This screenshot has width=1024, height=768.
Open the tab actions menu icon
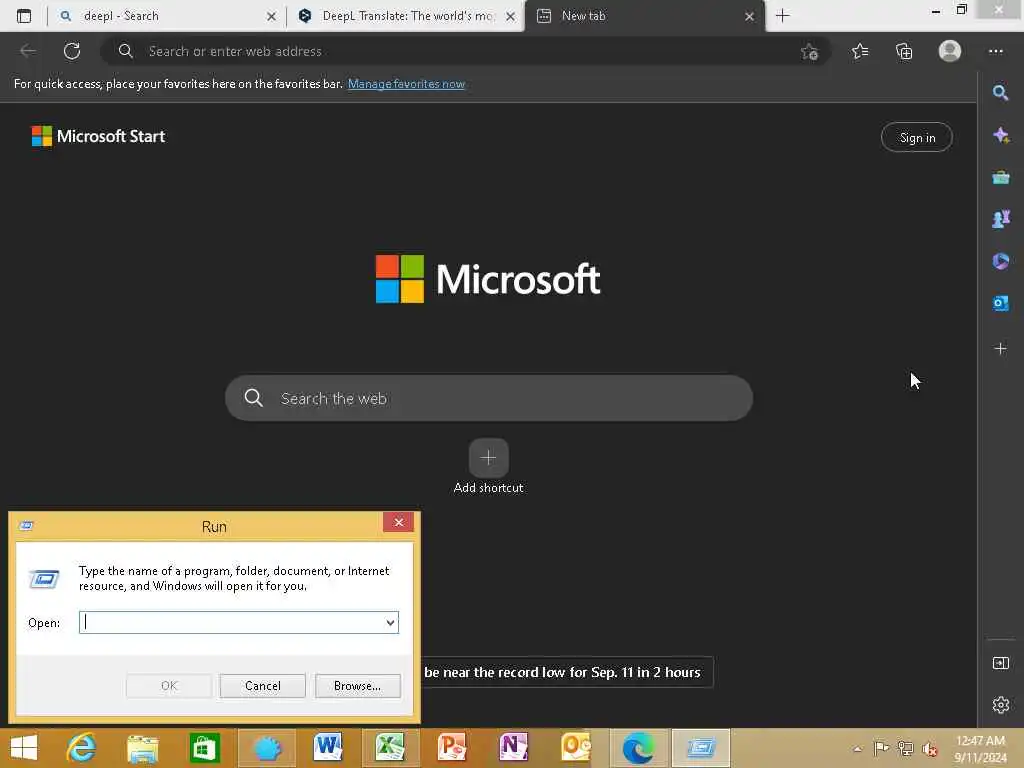24,16
